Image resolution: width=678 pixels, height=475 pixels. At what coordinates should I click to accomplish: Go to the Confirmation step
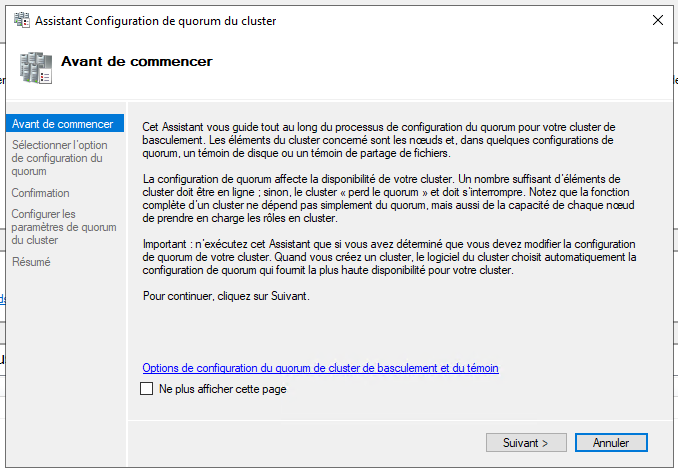40,193
